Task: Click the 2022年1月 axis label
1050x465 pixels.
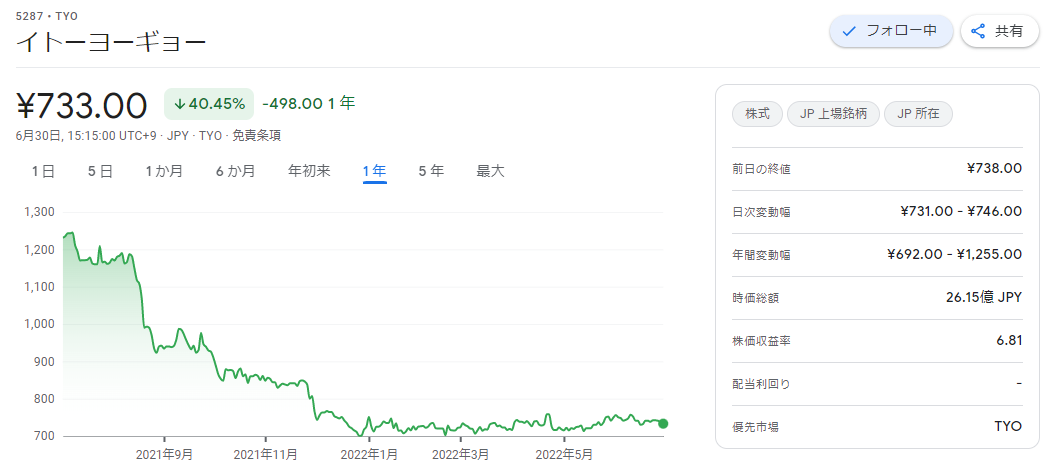Action: pos(368,454)
